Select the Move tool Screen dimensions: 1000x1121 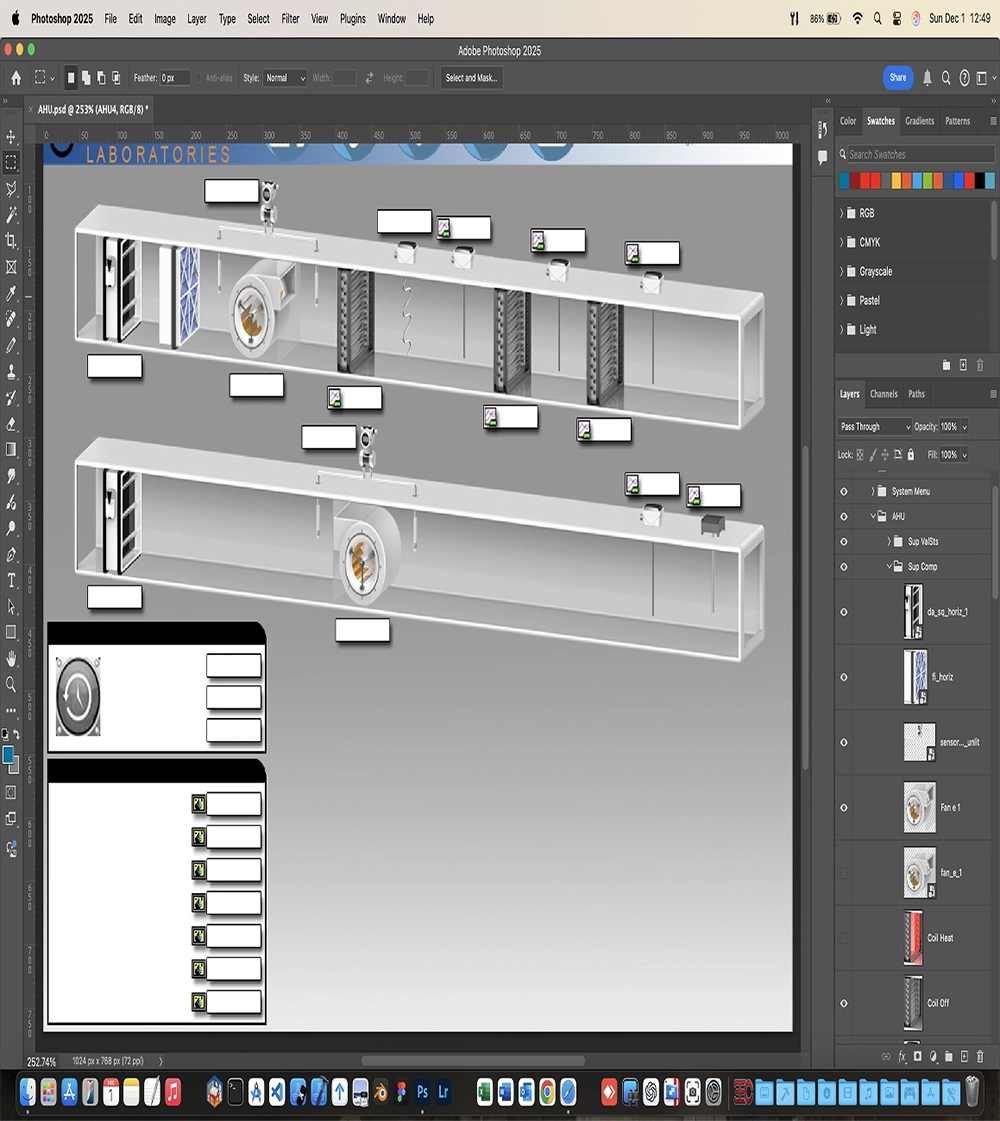11,137
